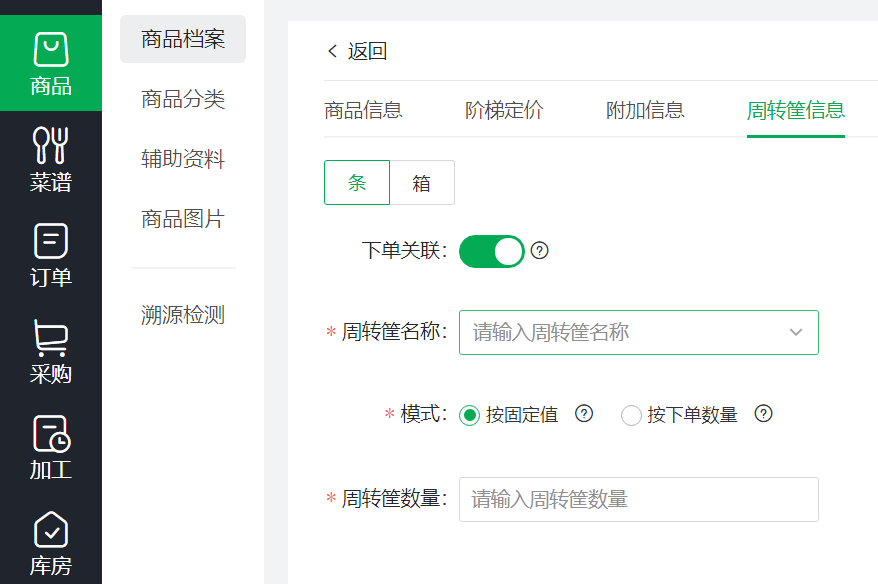Image resolution: width=878 pixels, height=584 pixels.
Task: Click the dropdown arrow in 周转筐名称 field
Action: point(796,333)
